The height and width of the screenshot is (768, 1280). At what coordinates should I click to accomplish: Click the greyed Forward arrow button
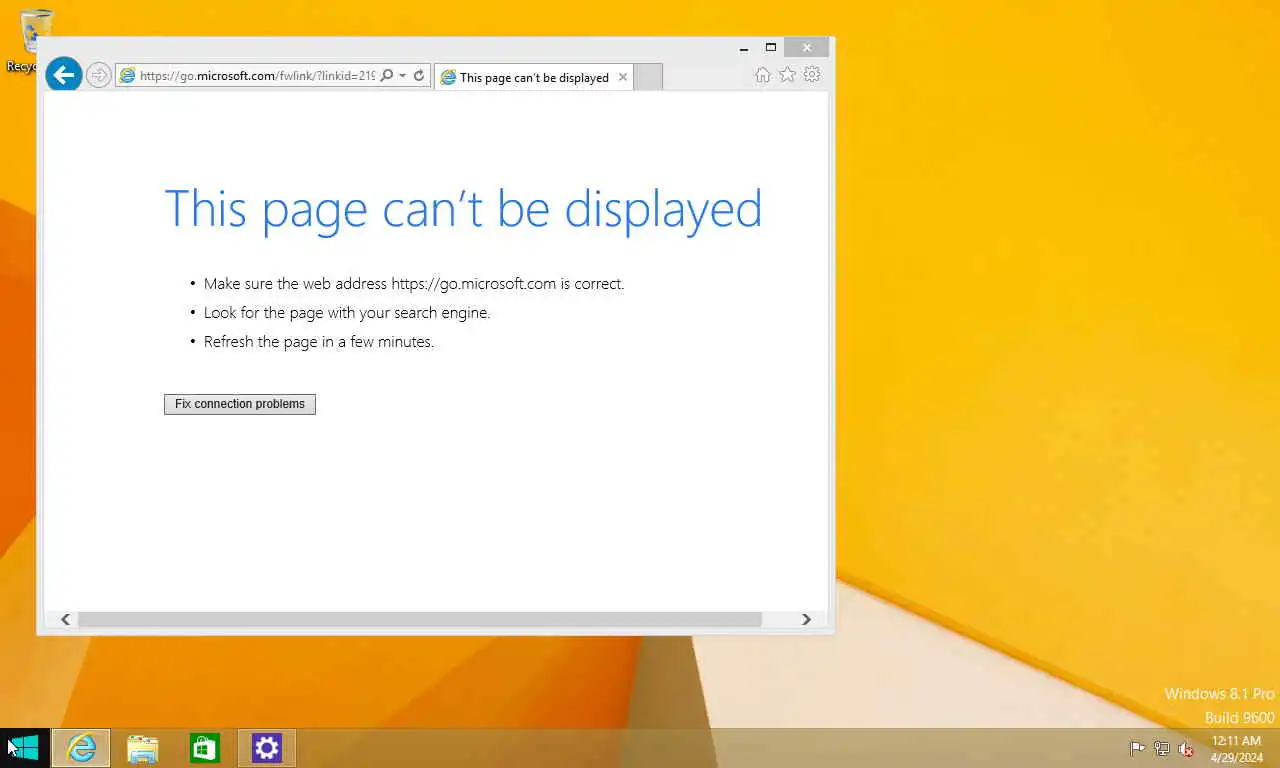[98, 75]
